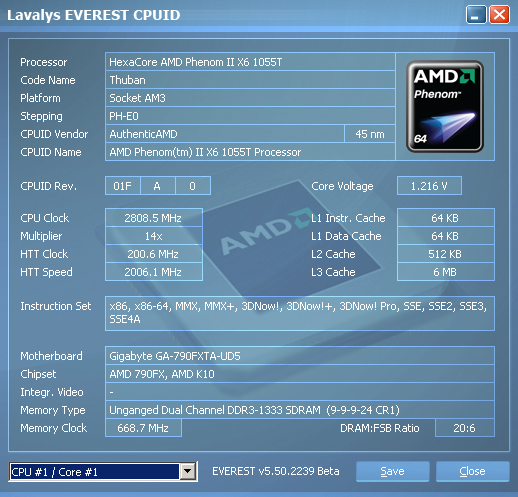Click the Integr. Video label
Viewport: 518px width, 497px height.
click(52, 392)
